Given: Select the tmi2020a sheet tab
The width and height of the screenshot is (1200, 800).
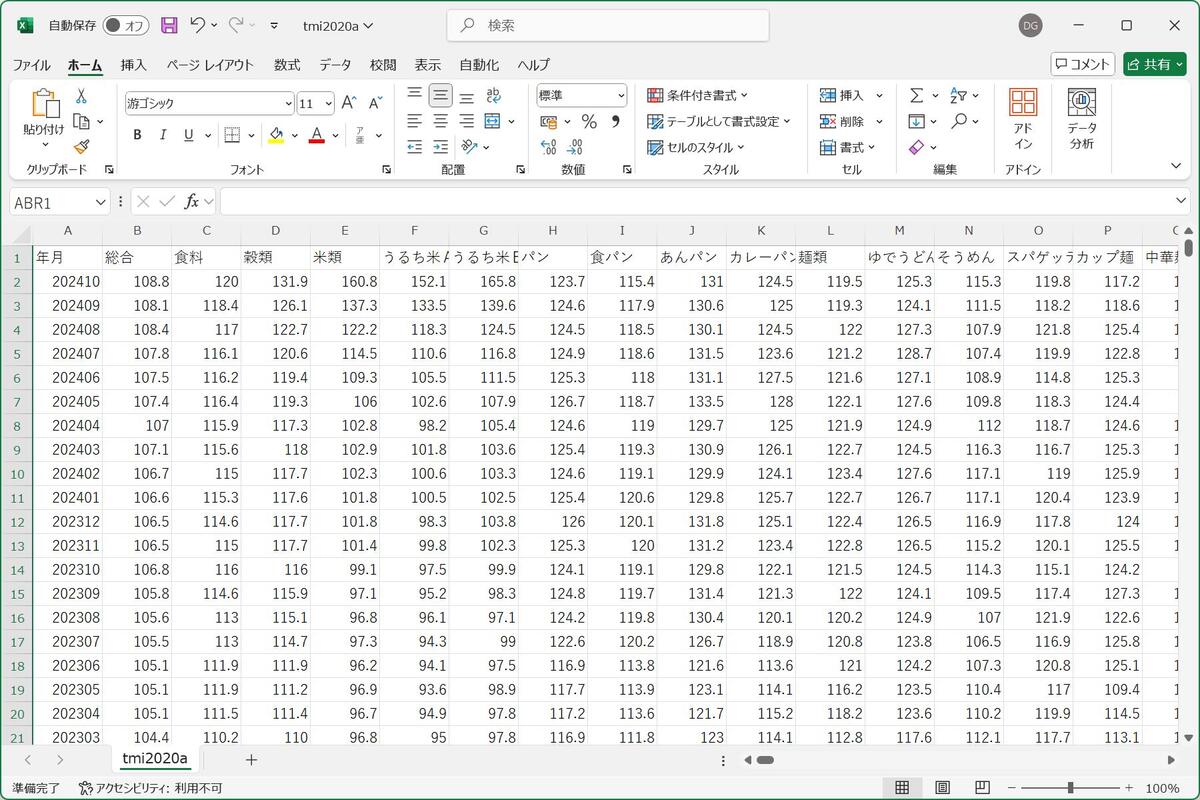Looking at the screenshot, I should 155,759.
